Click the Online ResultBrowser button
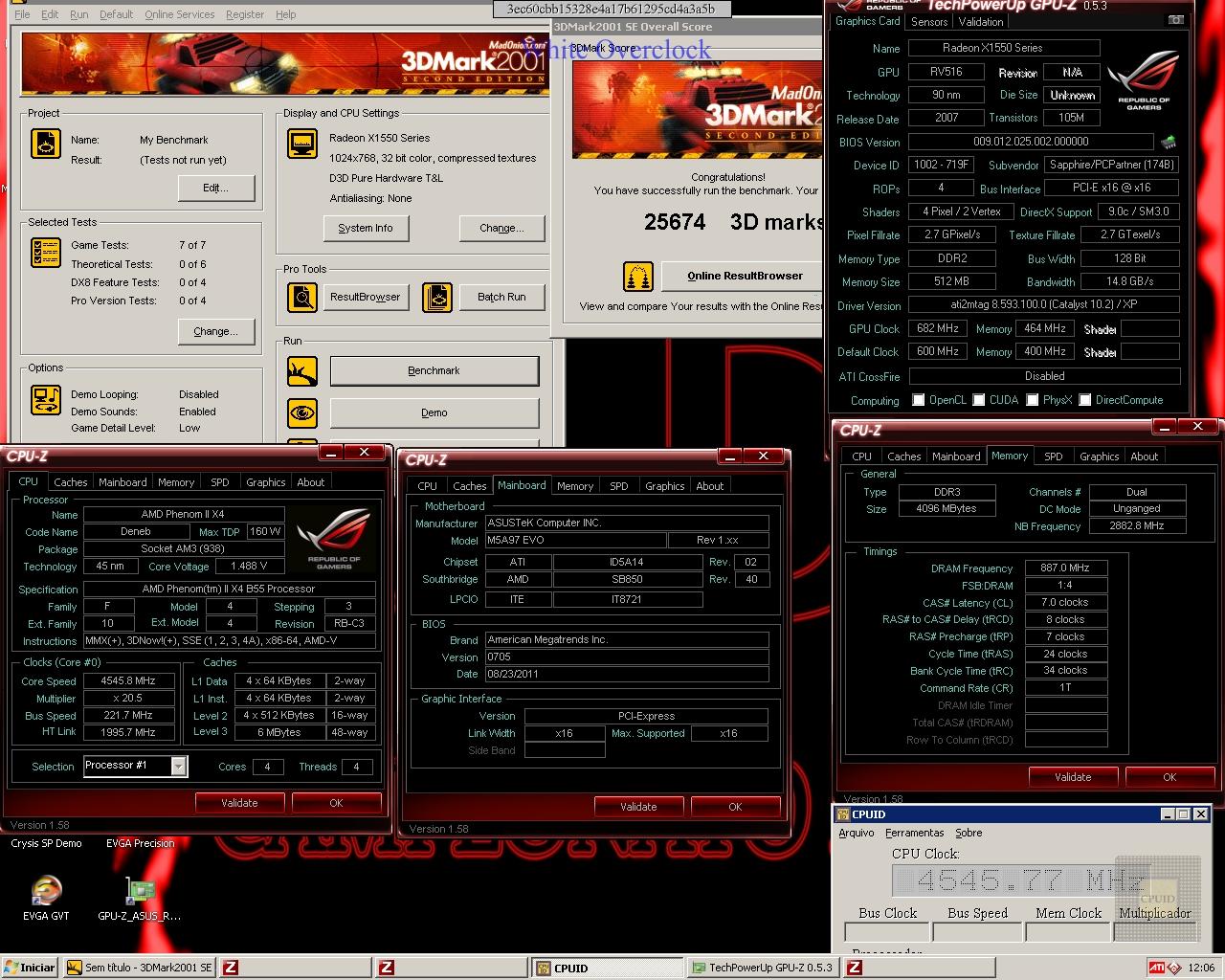This screenshot has height=980, width=1225. click(745, 276)
